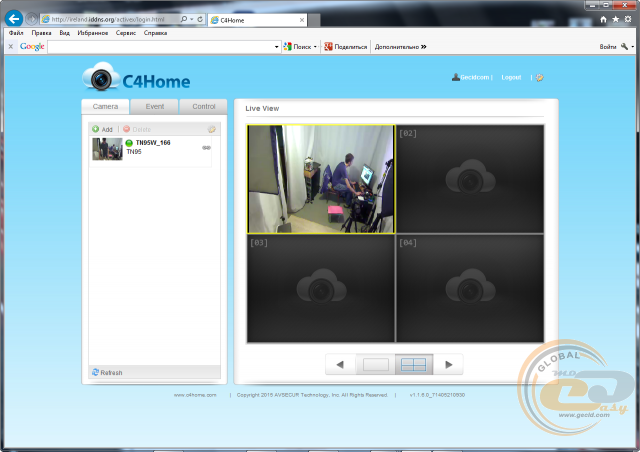Select empty video channel [03]

click(x=321, y=288)
